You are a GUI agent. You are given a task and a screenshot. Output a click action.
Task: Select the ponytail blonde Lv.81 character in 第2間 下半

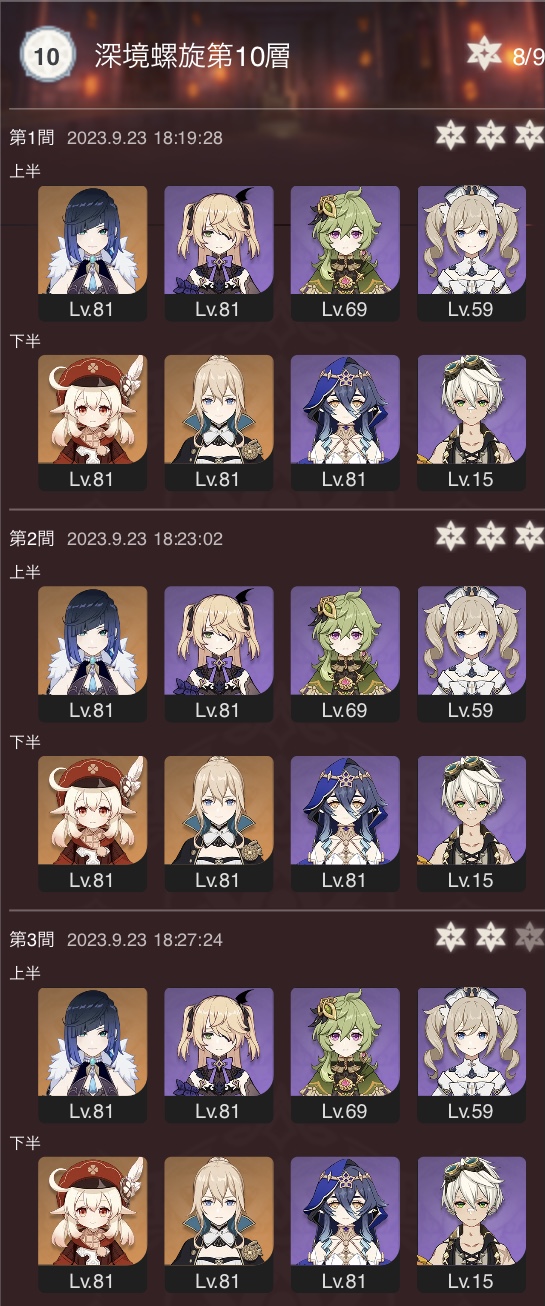[x=218, y=824]
